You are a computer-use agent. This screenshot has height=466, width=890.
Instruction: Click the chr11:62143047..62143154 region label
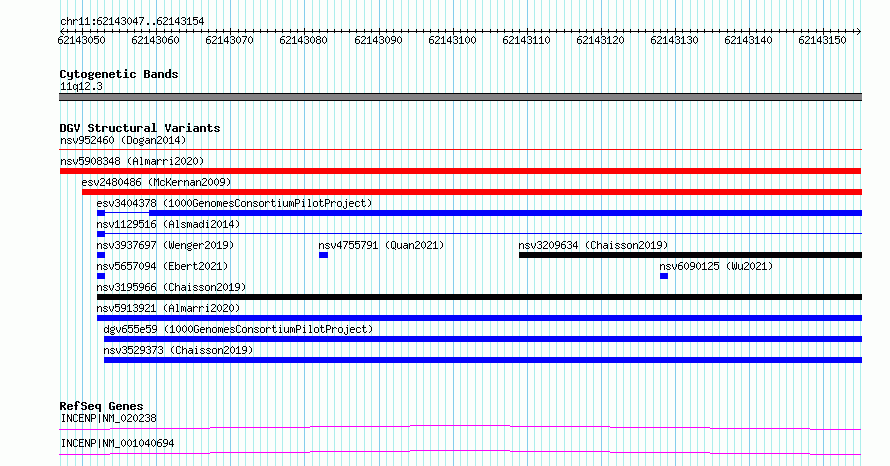[132, 22]
